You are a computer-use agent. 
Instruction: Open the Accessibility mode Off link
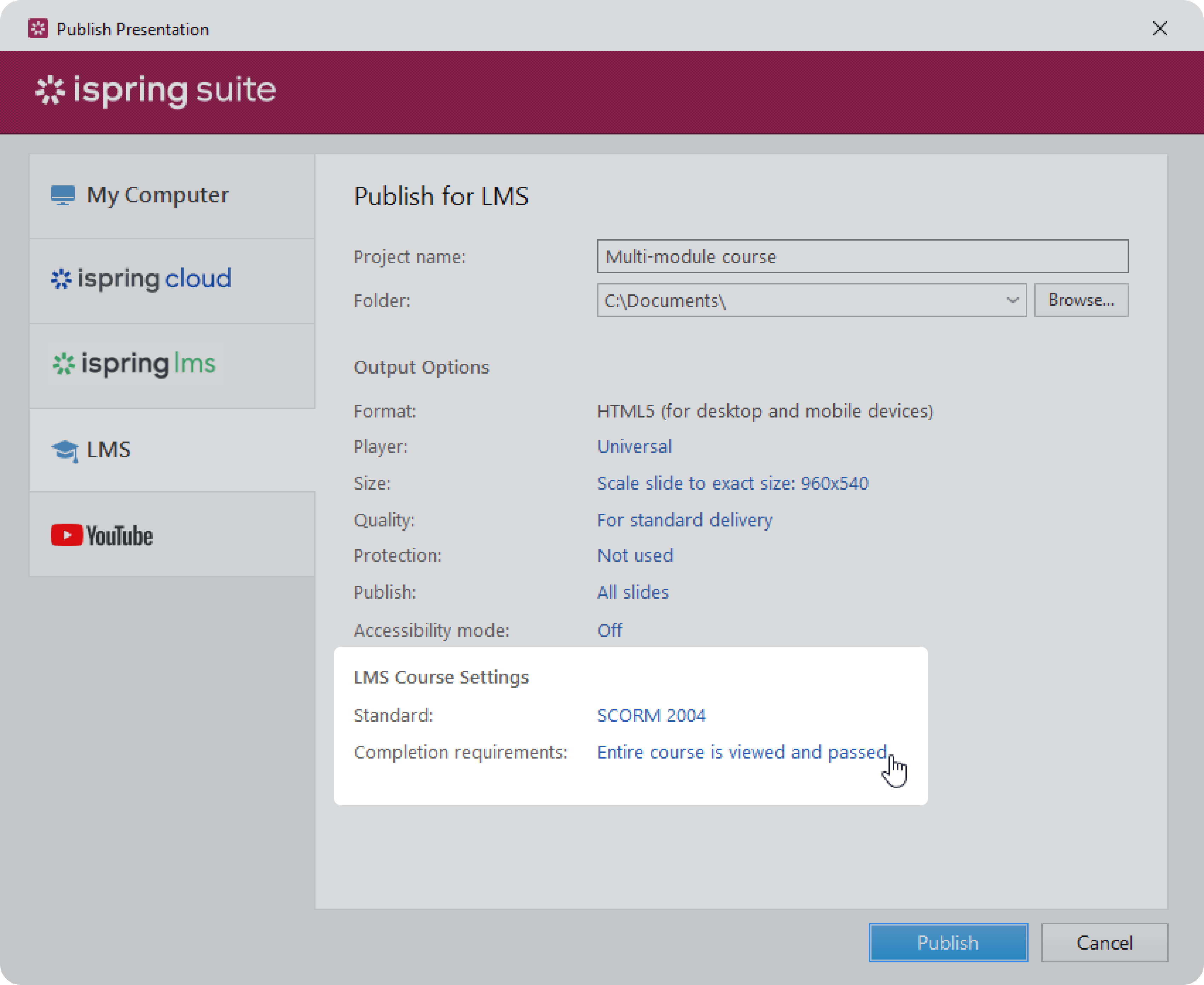coord(609,630)
